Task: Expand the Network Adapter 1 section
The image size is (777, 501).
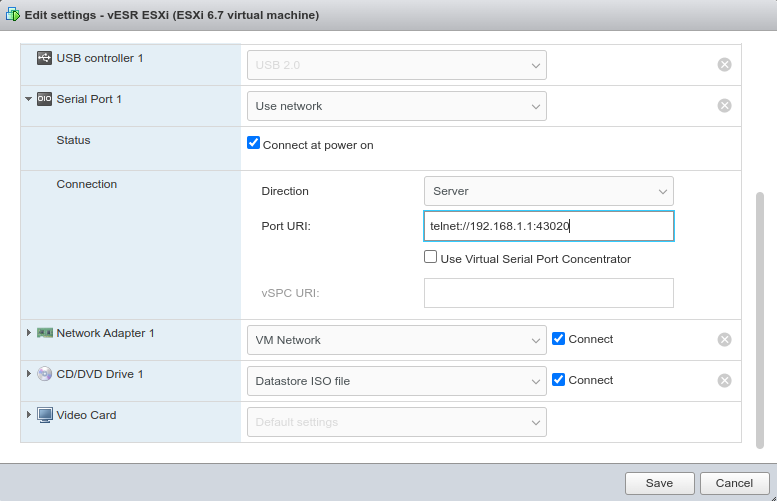Action: tap(29, 333)
